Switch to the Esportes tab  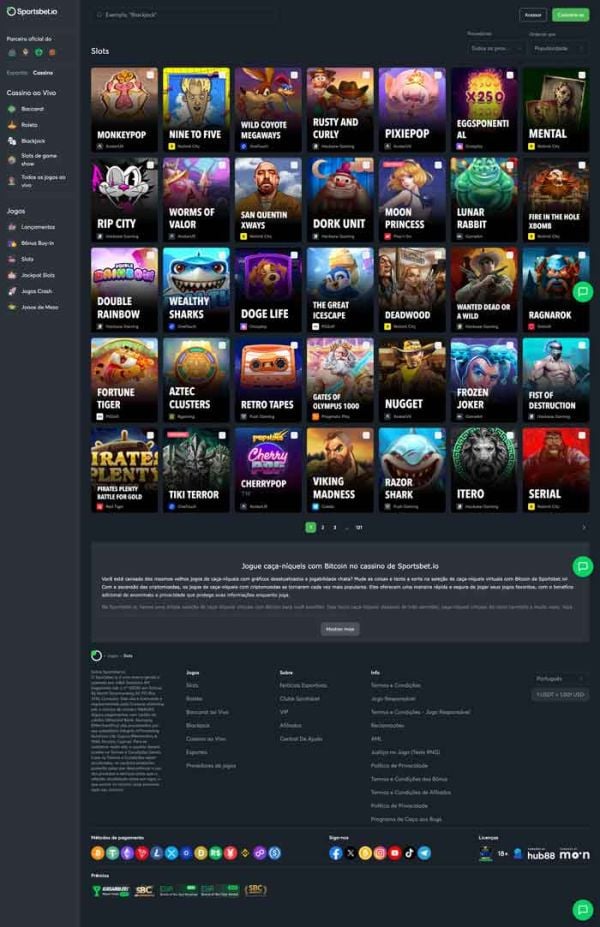[17, 73]
